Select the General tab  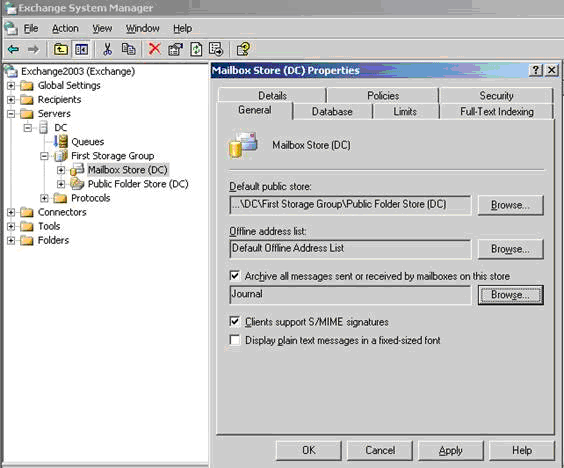(255, 110)
